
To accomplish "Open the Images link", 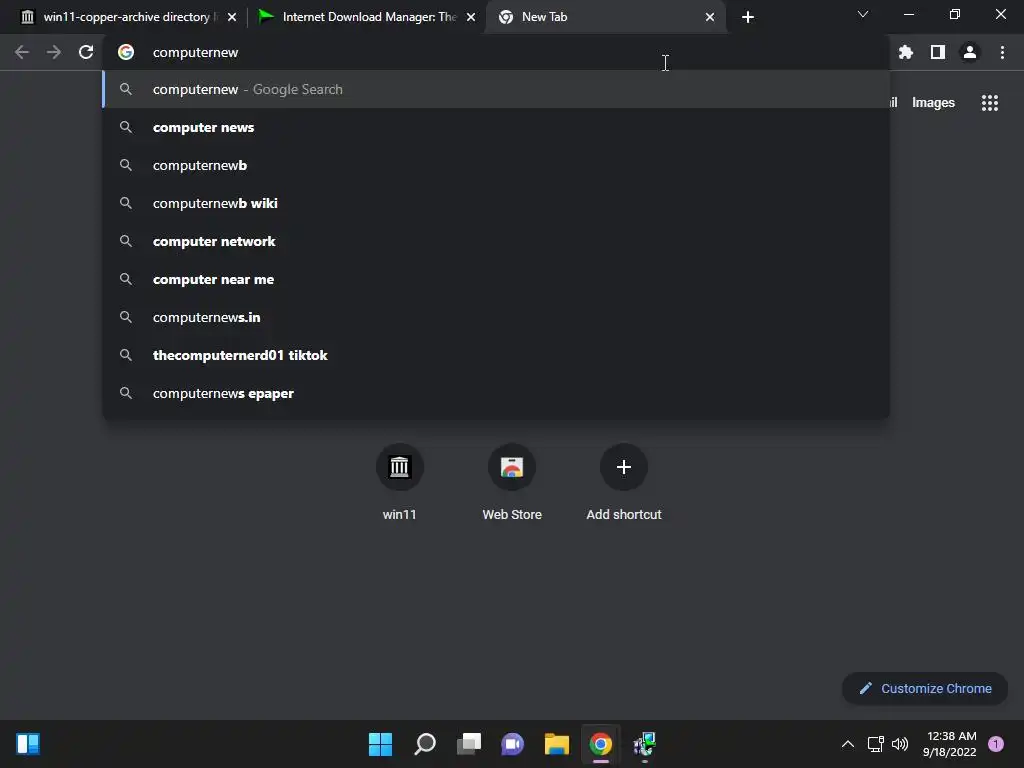I will (x=933, y=103).
